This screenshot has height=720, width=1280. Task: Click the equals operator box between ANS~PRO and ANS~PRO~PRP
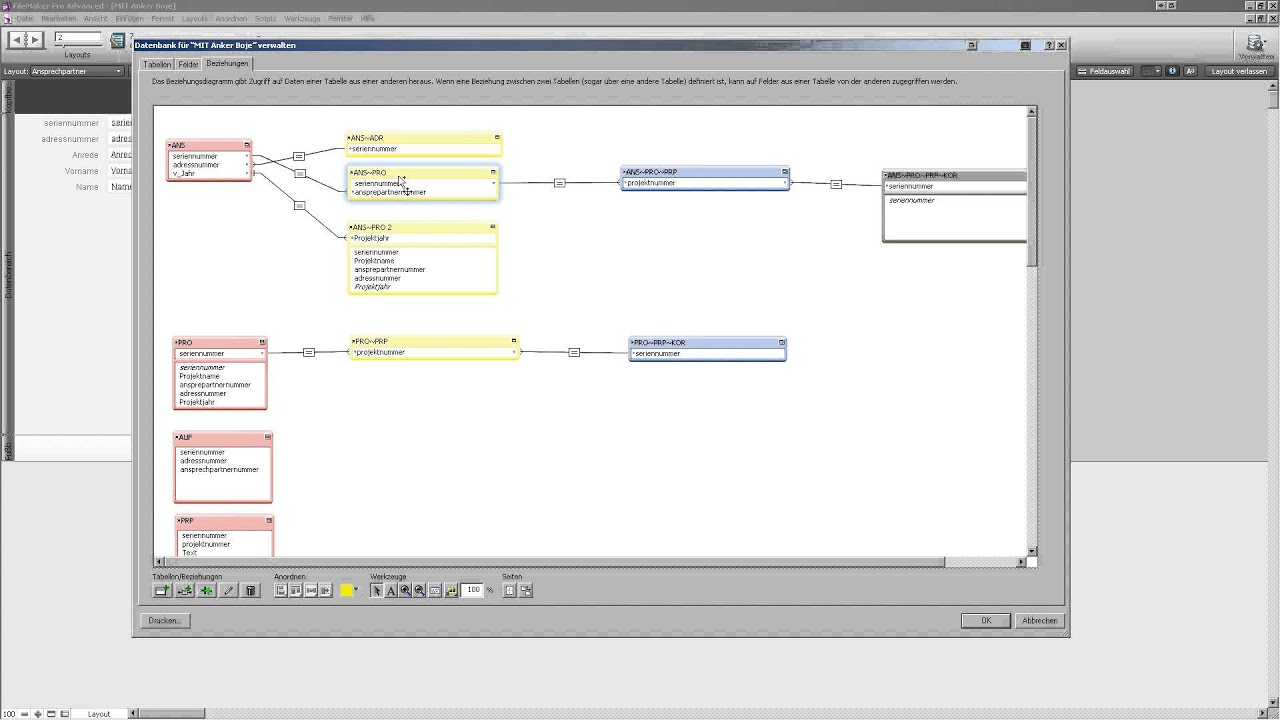click(x=559, y=183)
